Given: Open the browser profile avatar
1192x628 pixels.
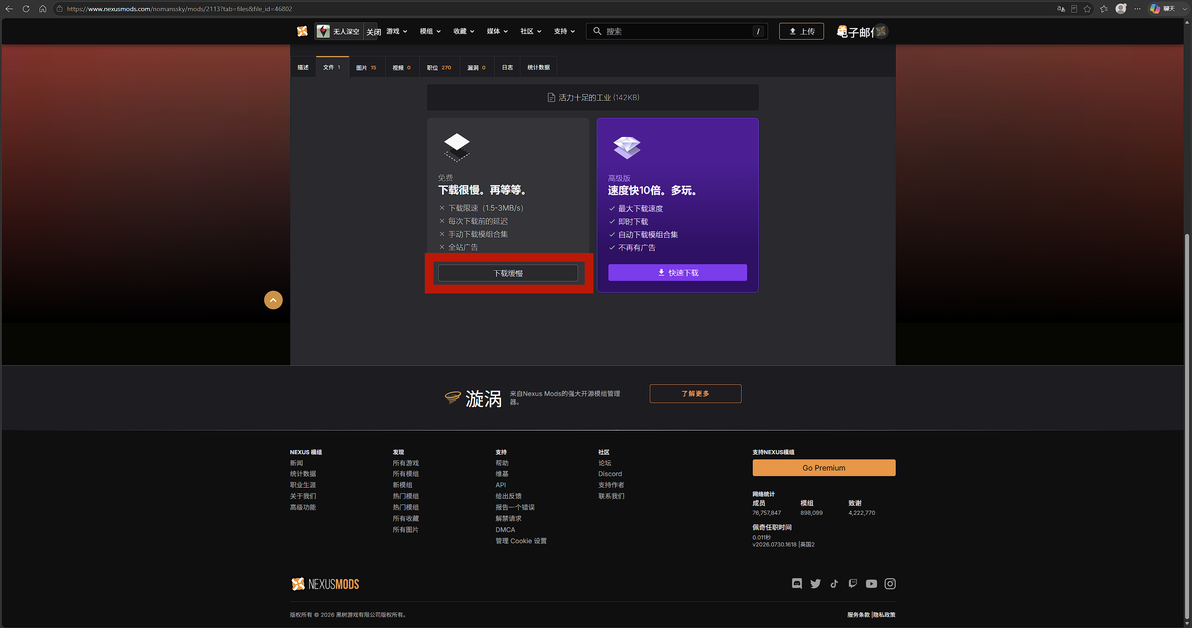Looking at the screenshot, I should point(1121,8).
